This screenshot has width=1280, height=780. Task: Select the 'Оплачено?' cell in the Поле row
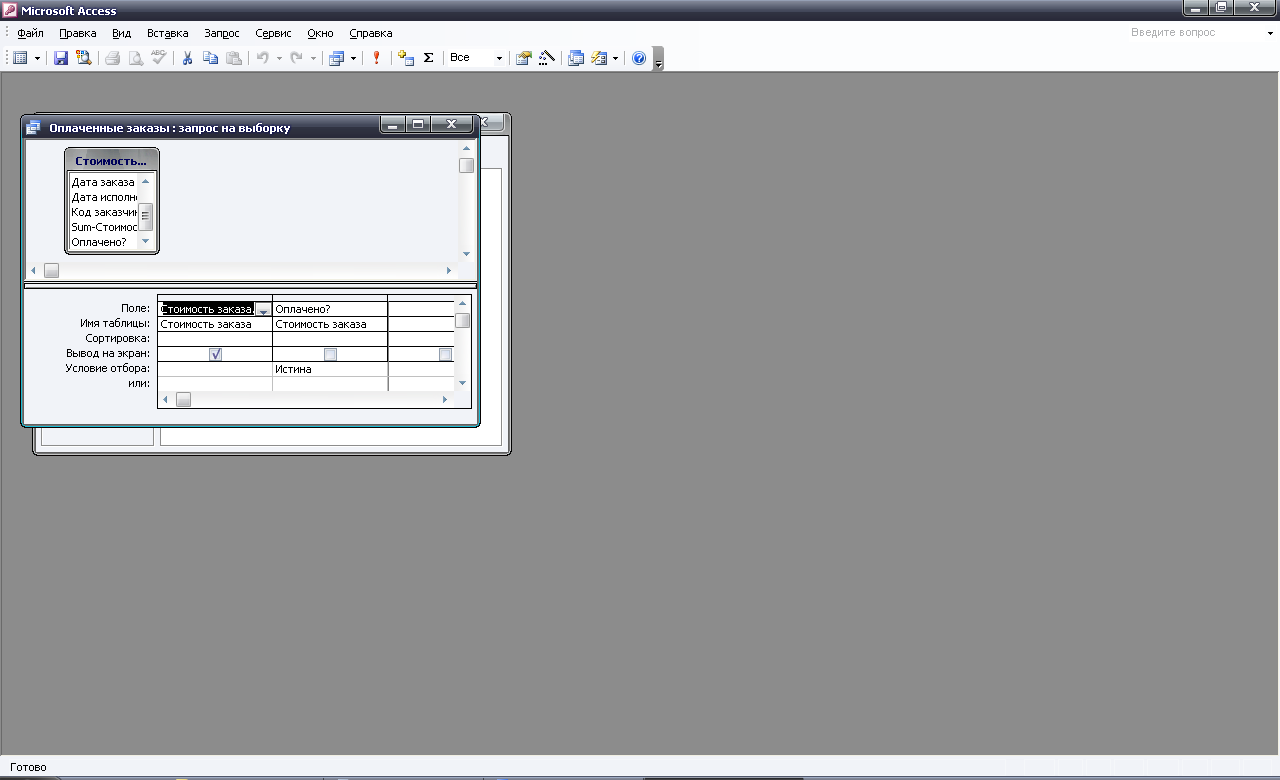coord(330,309)
